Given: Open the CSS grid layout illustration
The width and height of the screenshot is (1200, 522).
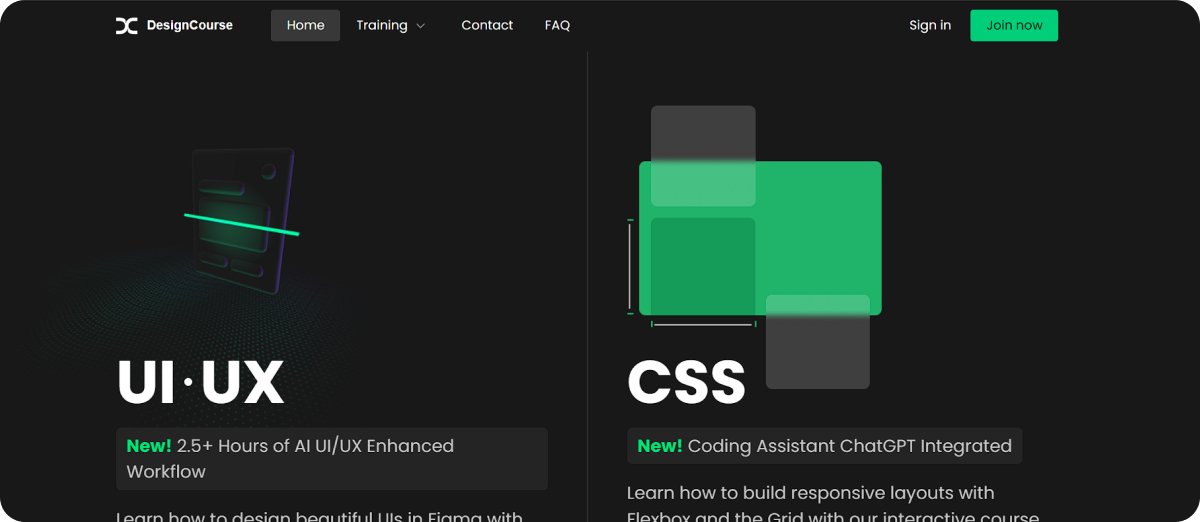Looking at the screenshot, I should (x=755, y=246).
